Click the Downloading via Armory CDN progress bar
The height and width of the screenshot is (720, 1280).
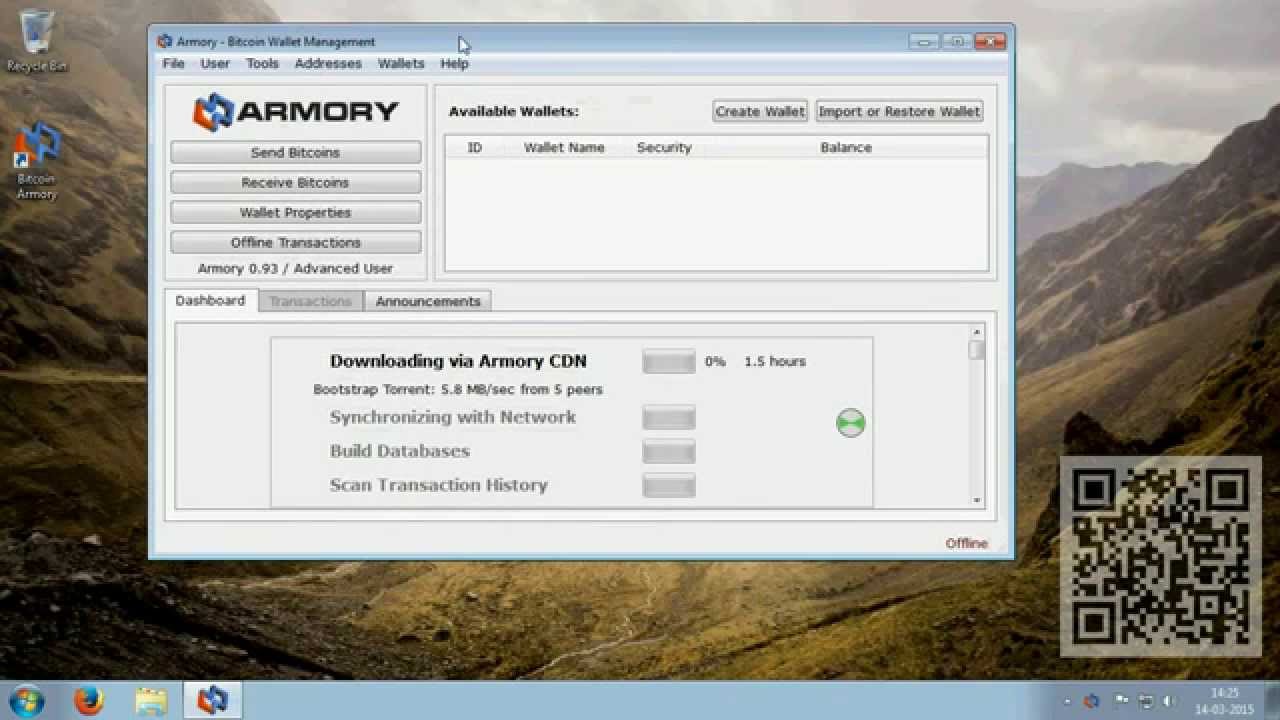point(669,361)
